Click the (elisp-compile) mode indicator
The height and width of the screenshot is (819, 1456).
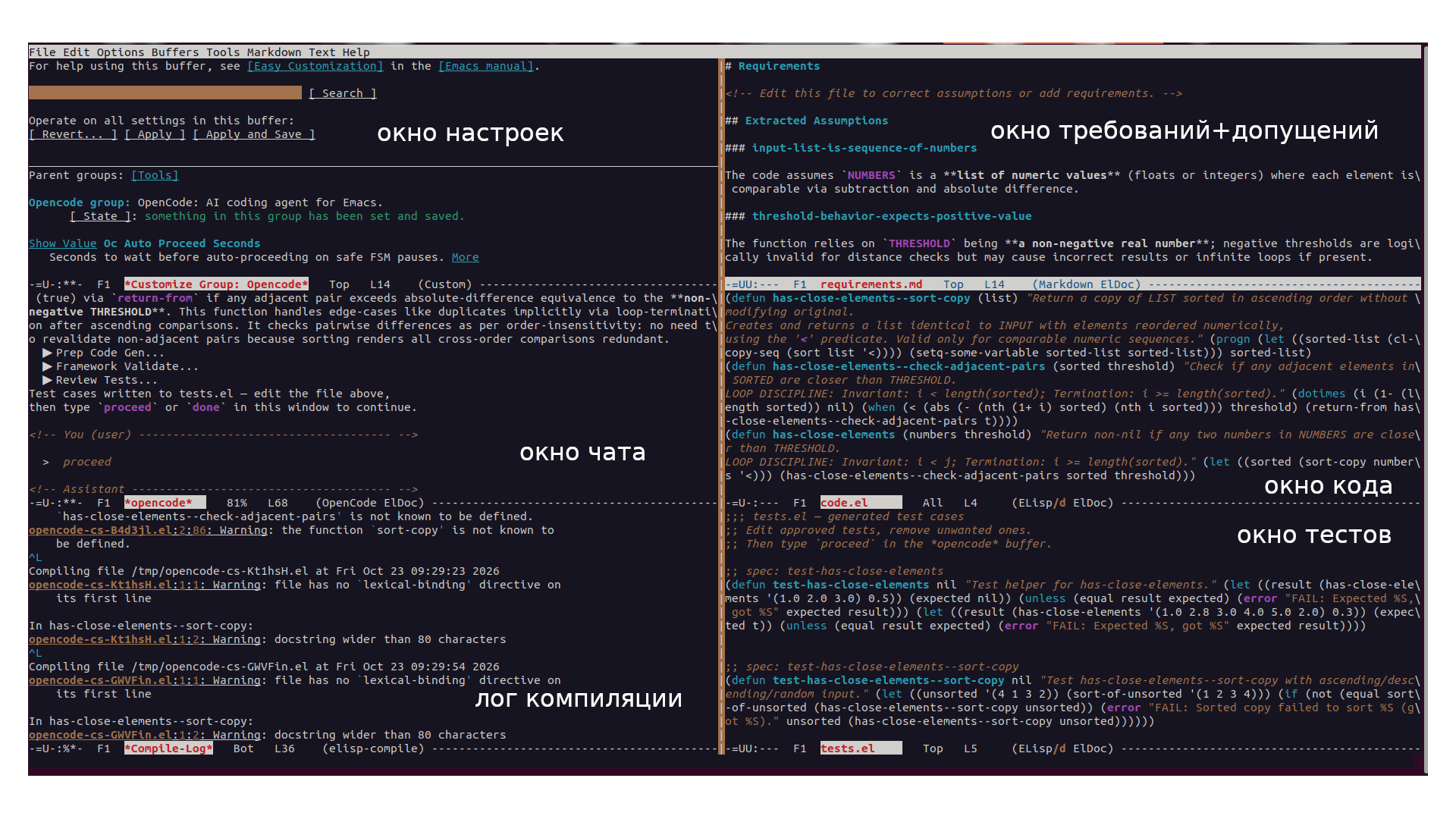(x=373, y=748)
